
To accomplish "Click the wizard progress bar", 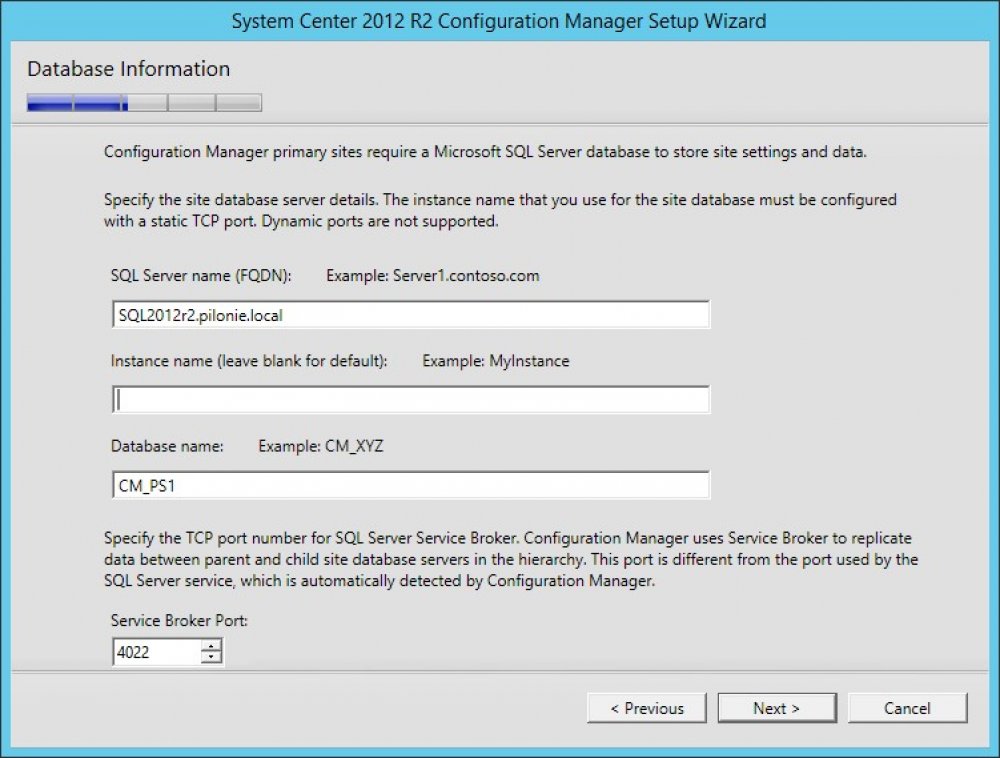I will pyautogui.click(x=144, y=103).
